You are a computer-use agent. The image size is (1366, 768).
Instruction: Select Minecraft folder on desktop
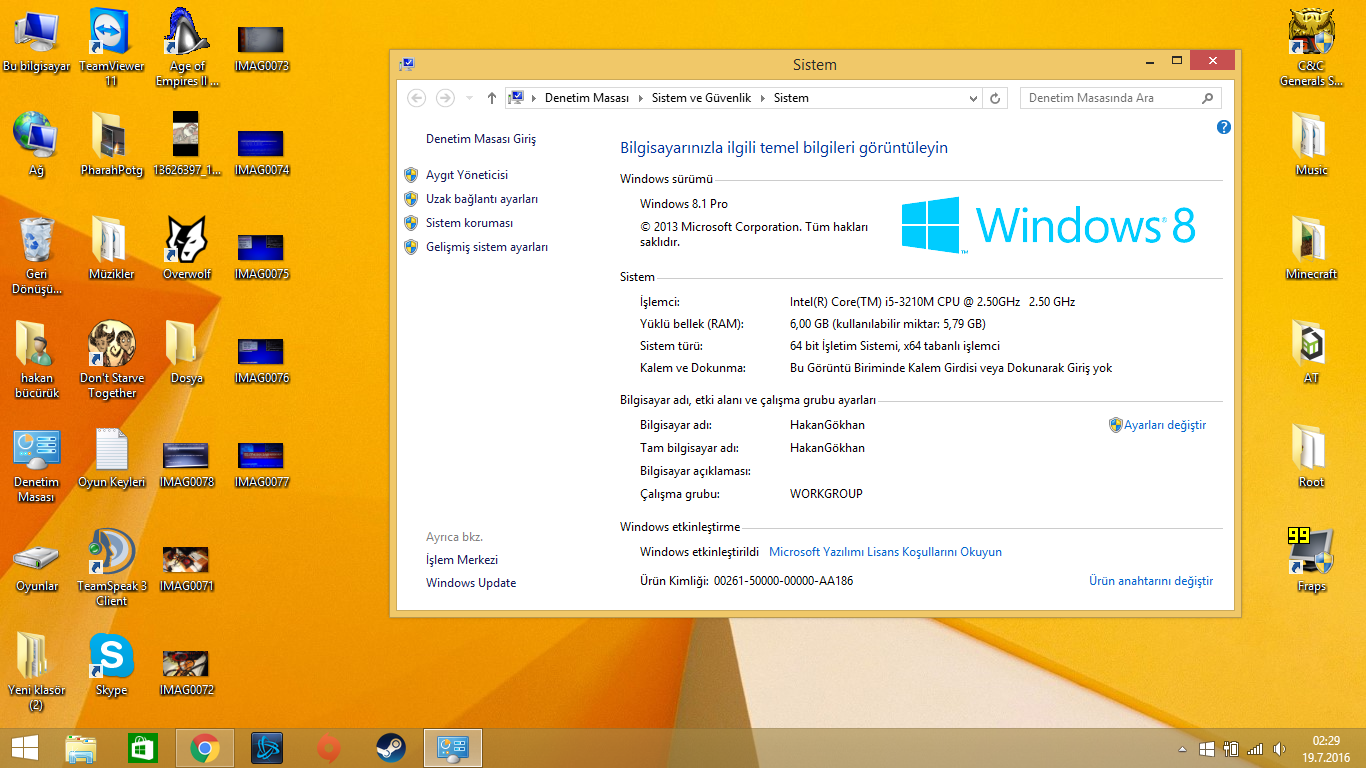pyautogui.click(x=1312, y=248)
